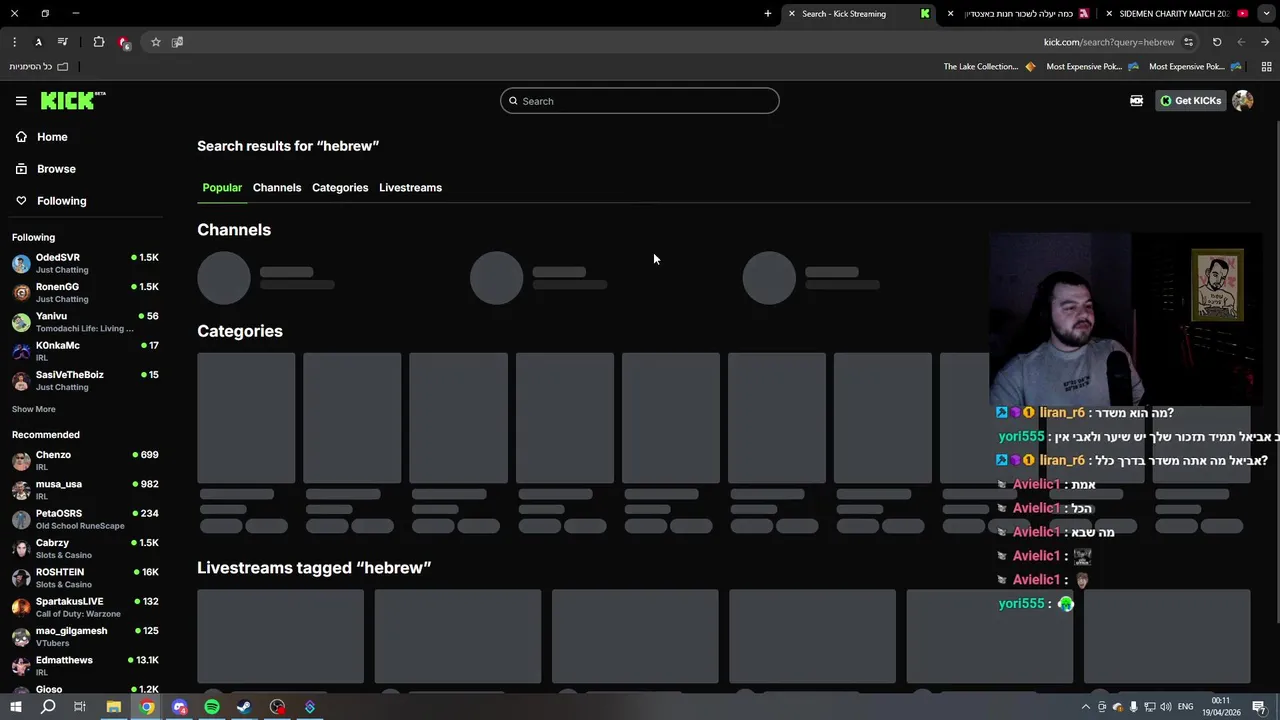Viewport: 1280px width, 720px height.
Task: Bookmark this page with the star icon
Action: 156,42
